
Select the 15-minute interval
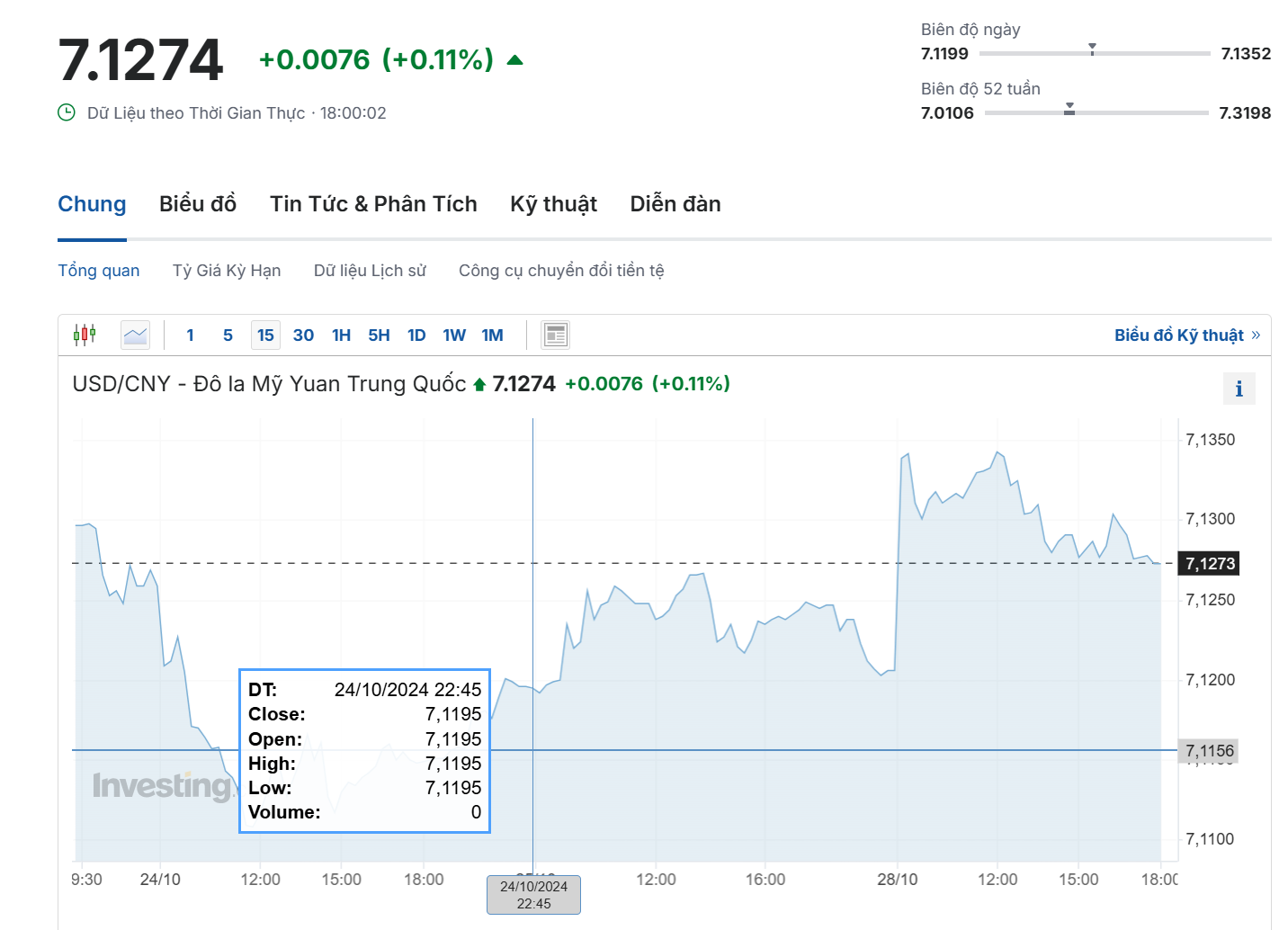click(x=265, y=335)
